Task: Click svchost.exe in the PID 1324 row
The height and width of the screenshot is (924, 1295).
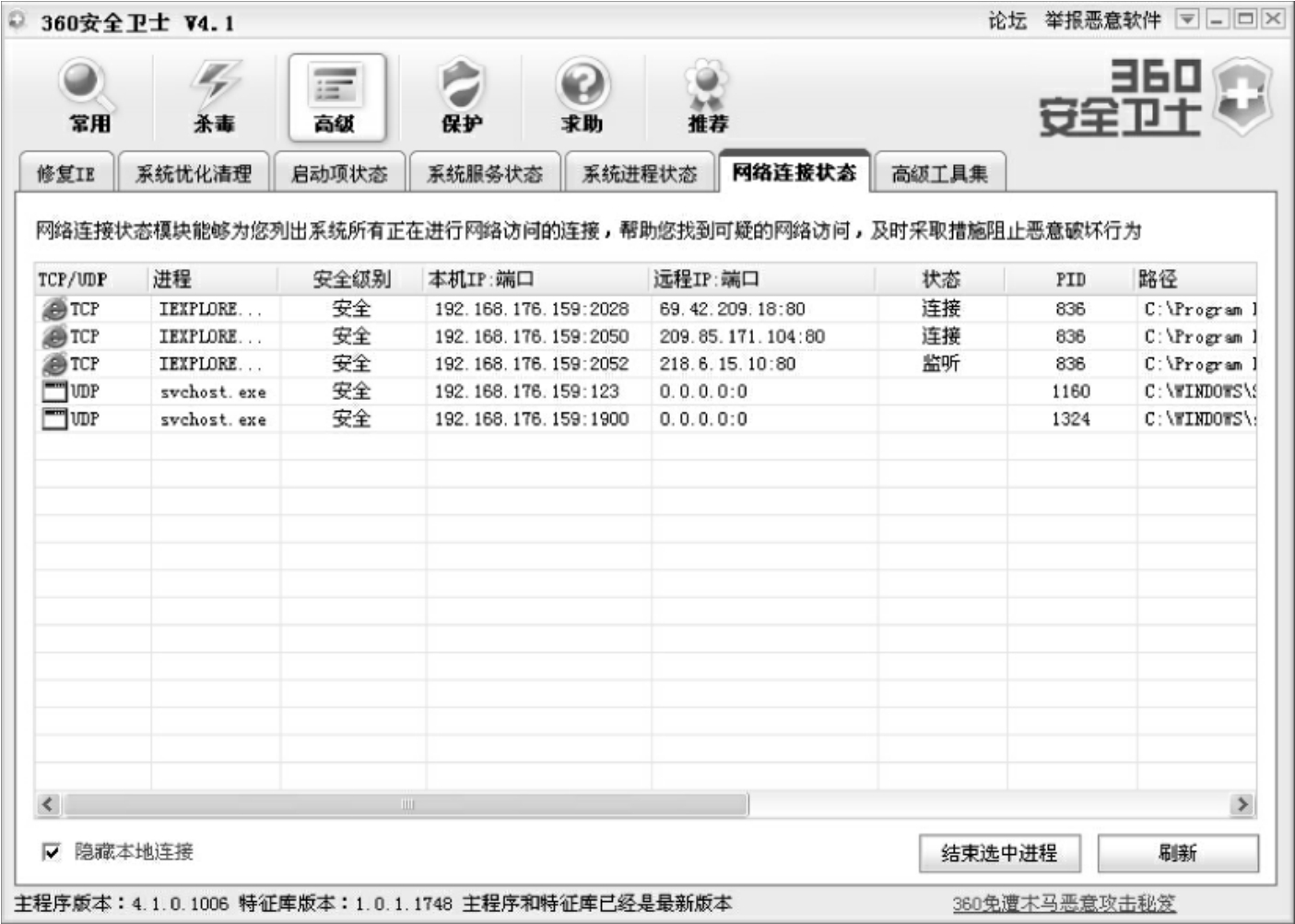Action: (213, 420)
